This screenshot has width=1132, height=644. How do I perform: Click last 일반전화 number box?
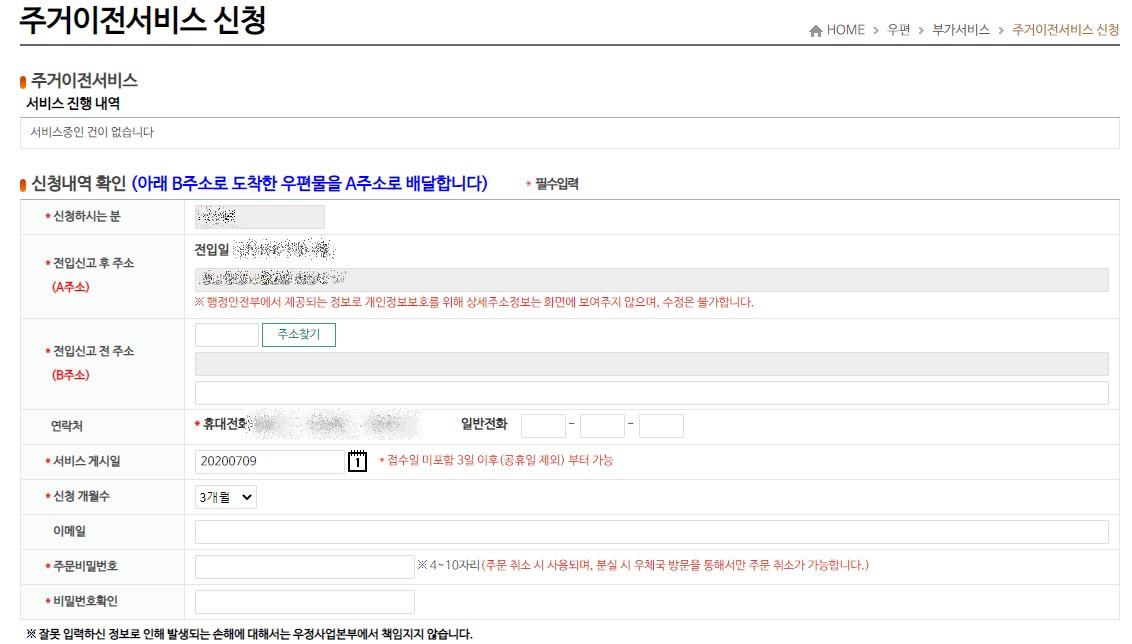coord(661,426)
